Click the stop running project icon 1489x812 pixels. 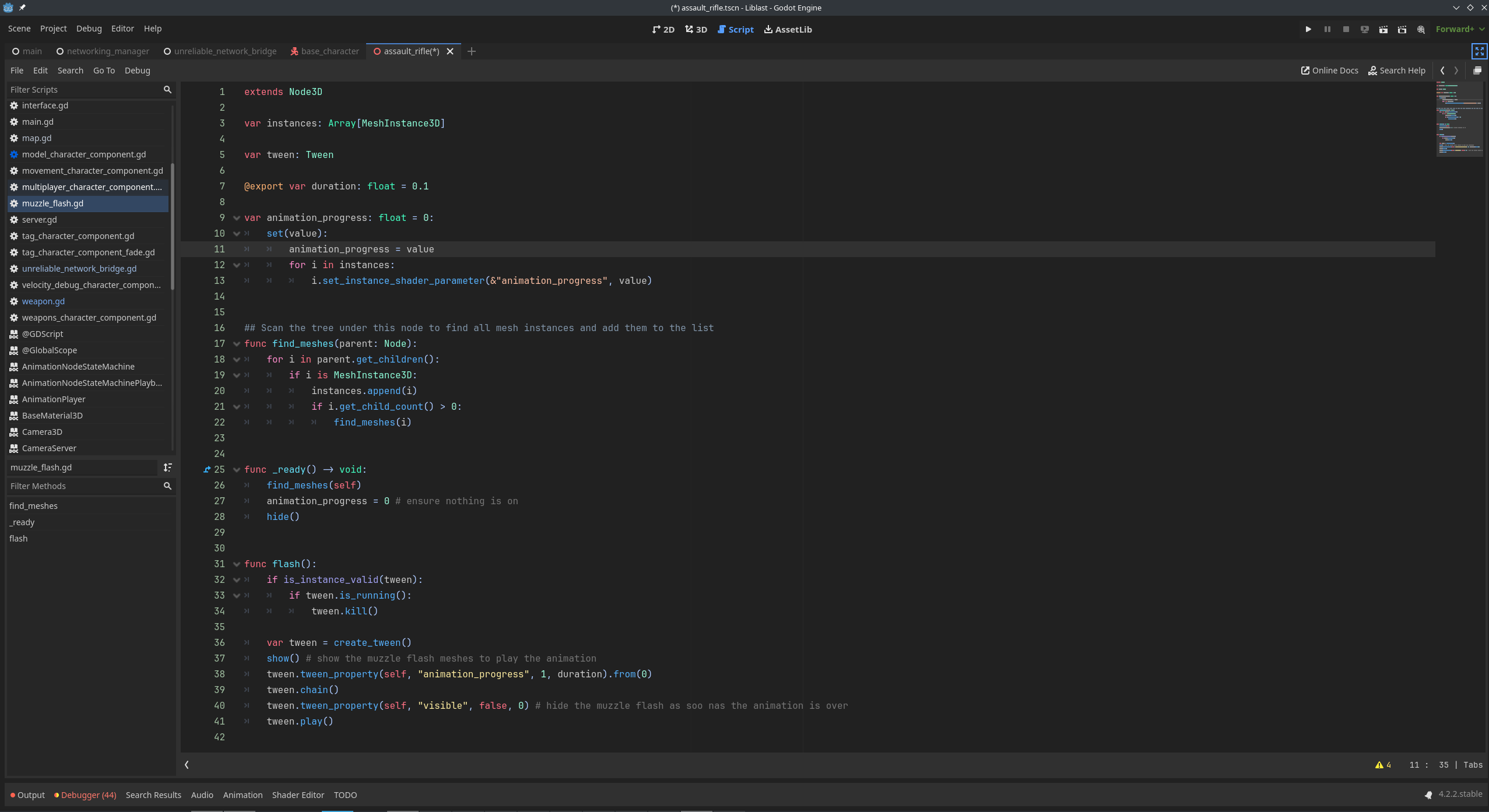(x=1346, y=29)
